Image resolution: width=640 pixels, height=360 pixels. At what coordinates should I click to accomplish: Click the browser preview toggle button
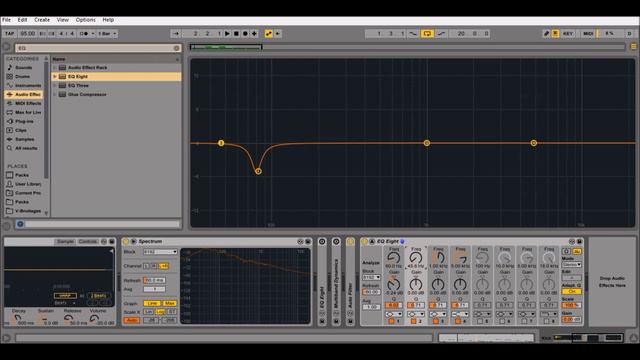click(x=20, y=224)
